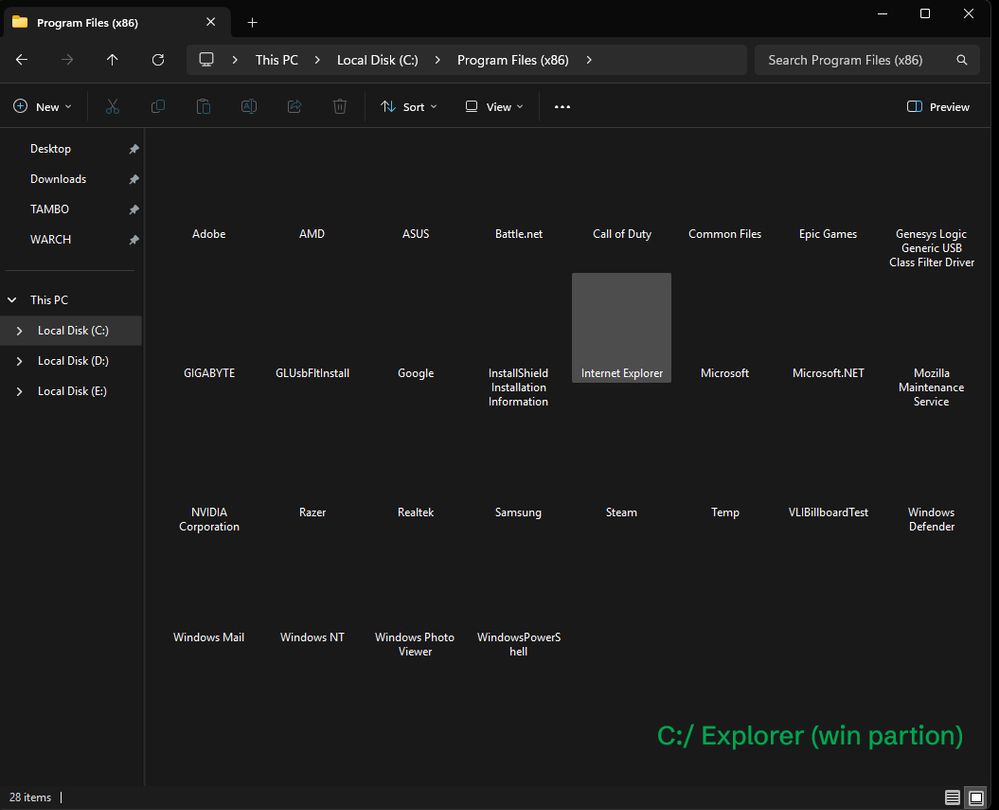Switch to large icons view in status bar
The width and height of the screenshot is (999, 810).
(976, 797)
